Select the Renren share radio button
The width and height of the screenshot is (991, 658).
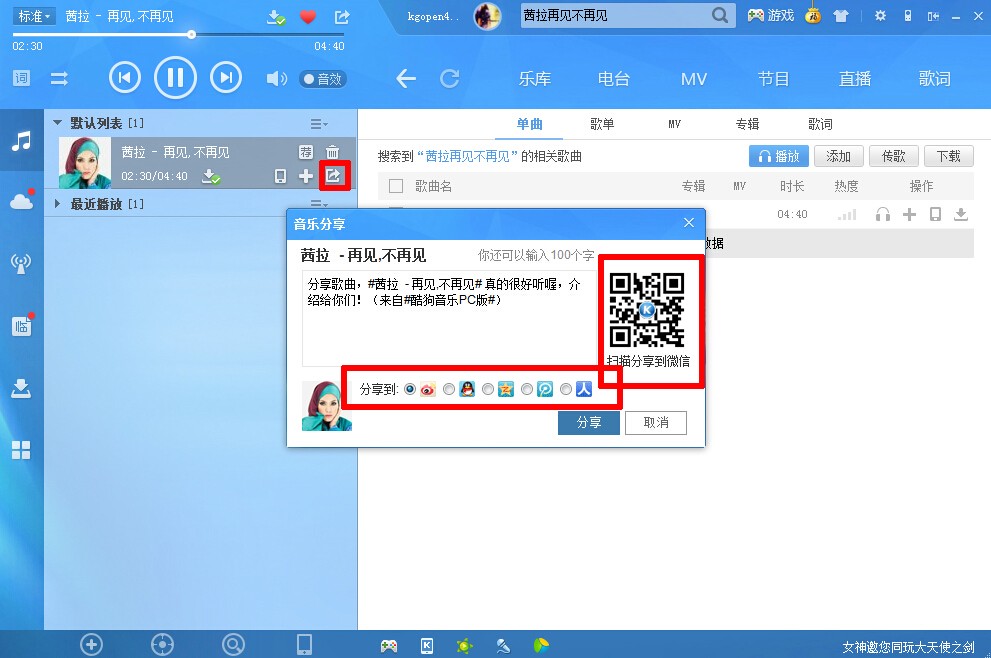(566, 389)
